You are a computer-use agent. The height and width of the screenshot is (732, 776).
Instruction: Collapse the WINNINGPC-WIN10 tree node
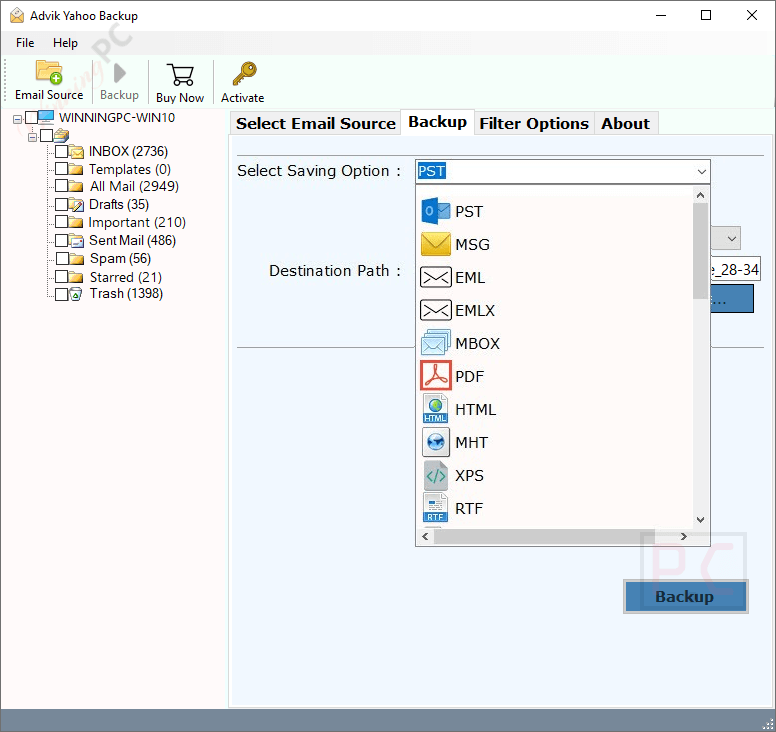(x=17, y=119)
